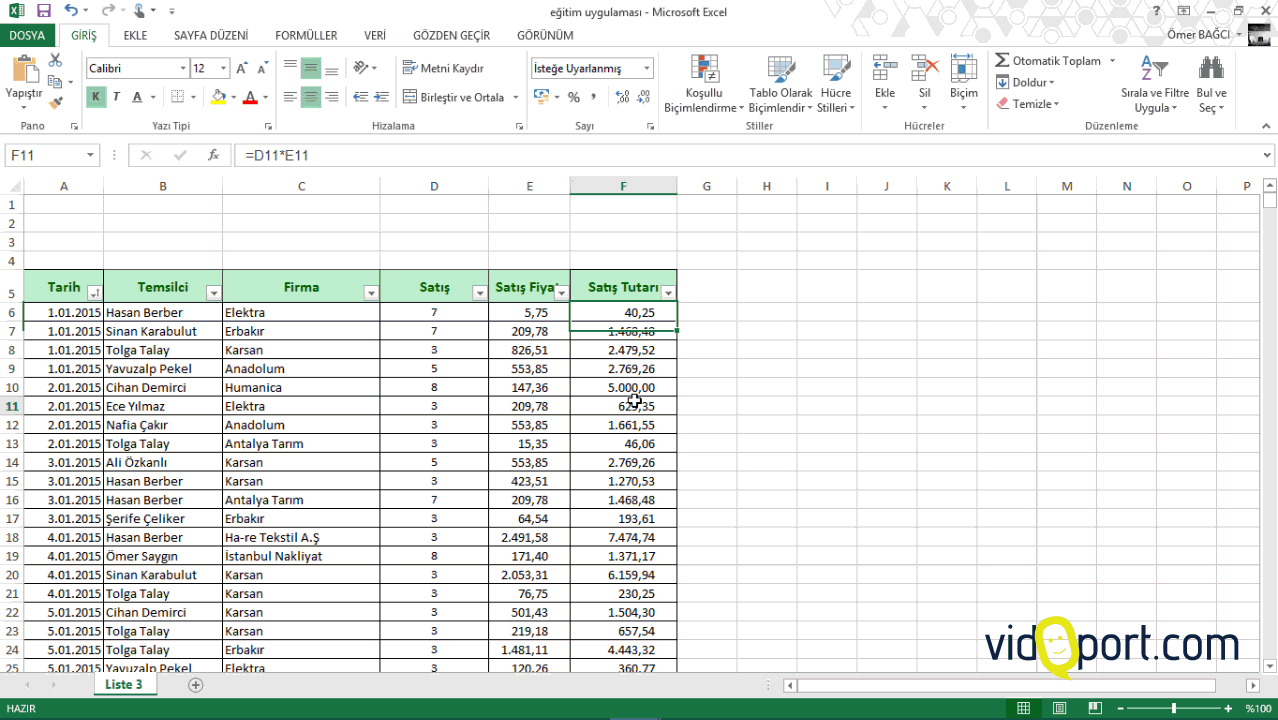Toggle bold K formatting button
Image resolution: width=1278 pixels, height=720 pixels.
coord(96,97)
